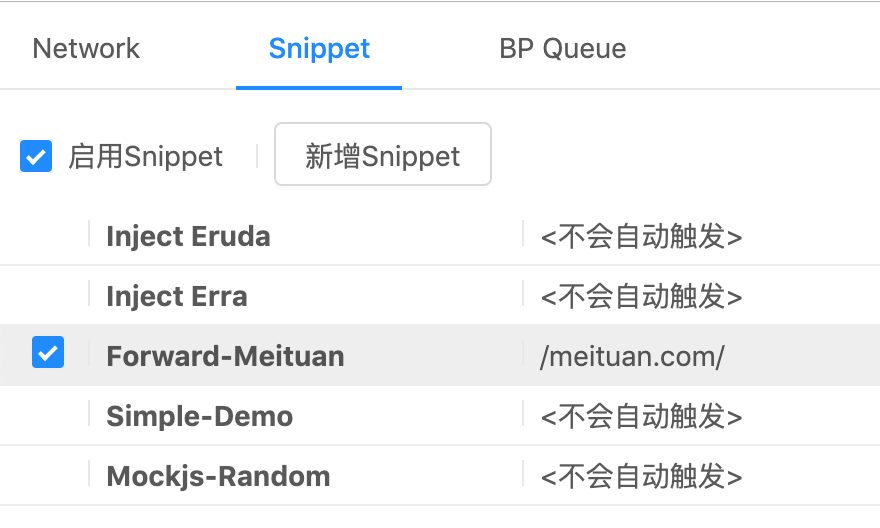Screen dimensions: 880x528
Task: Click the /meituan.com/ trigger rule
Action: coord(631,356)
